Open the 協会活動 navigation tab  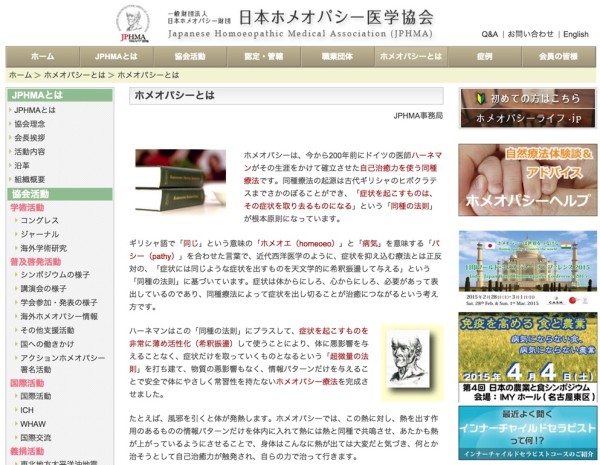(190, 57)
